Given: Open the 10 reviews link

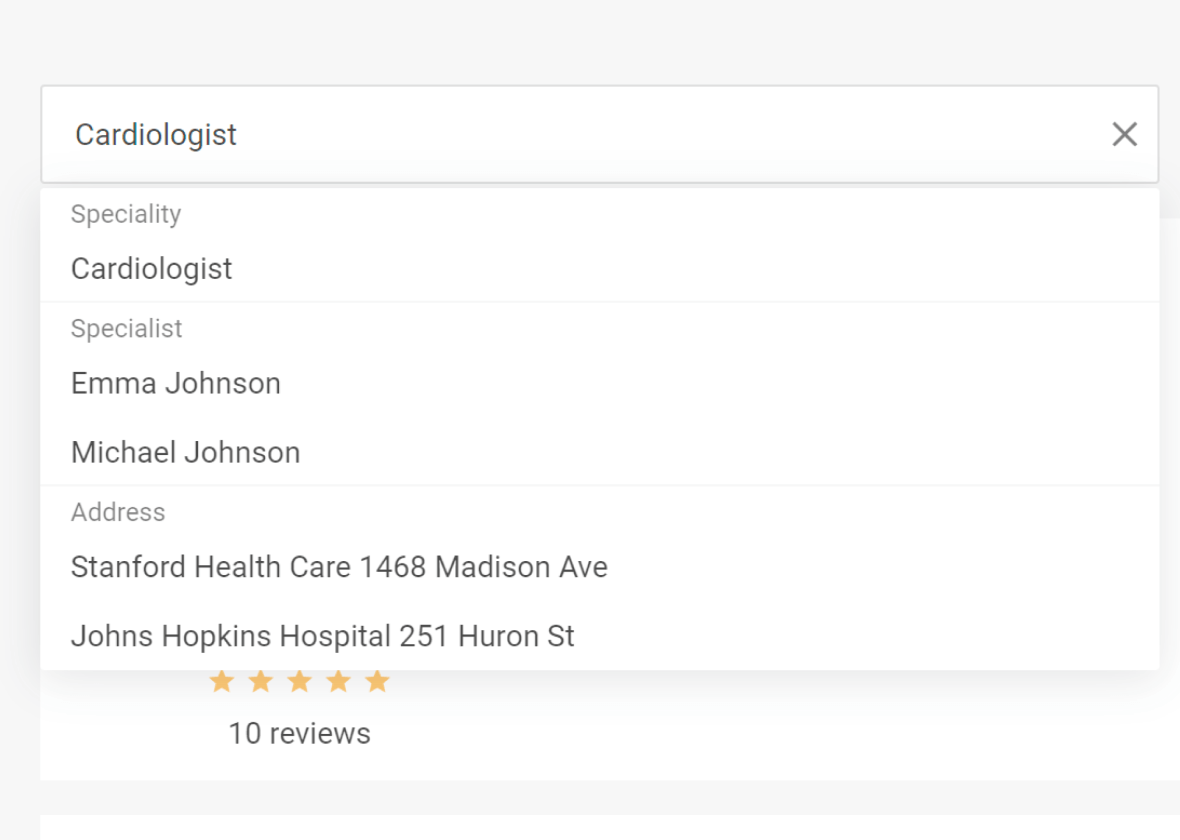Looking at the screenshot, I should tap(299, 733).
